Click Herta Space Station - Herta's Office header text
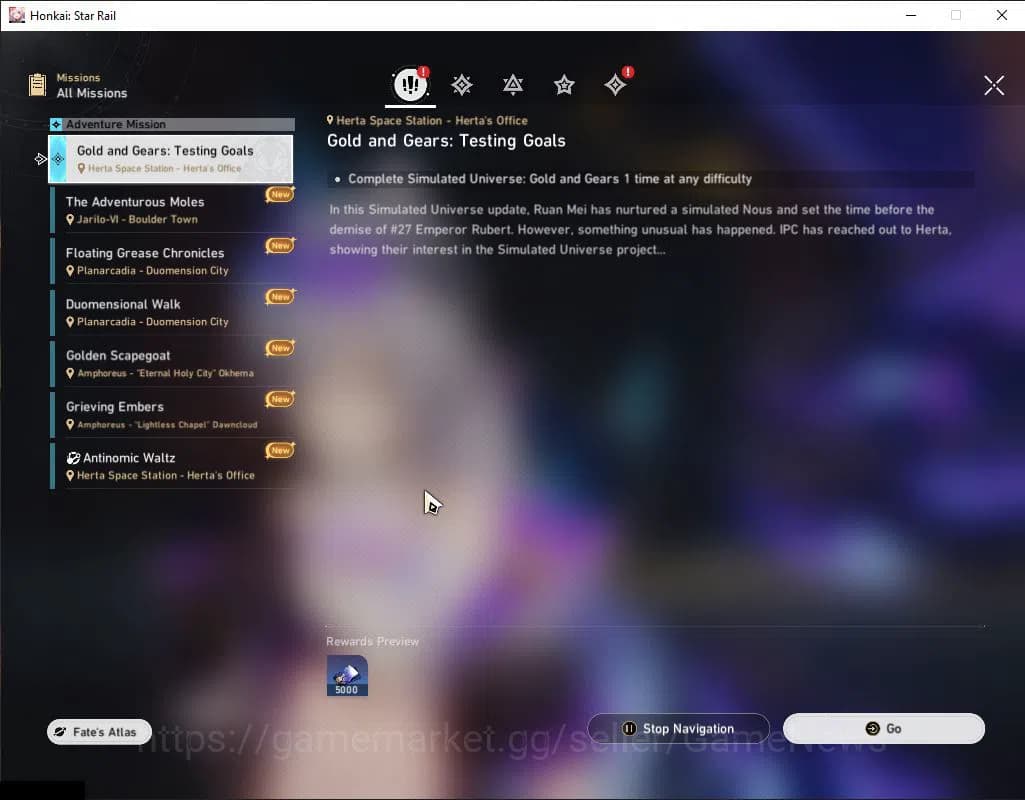This screenshot has width=1025, height=800. (432, 120)
